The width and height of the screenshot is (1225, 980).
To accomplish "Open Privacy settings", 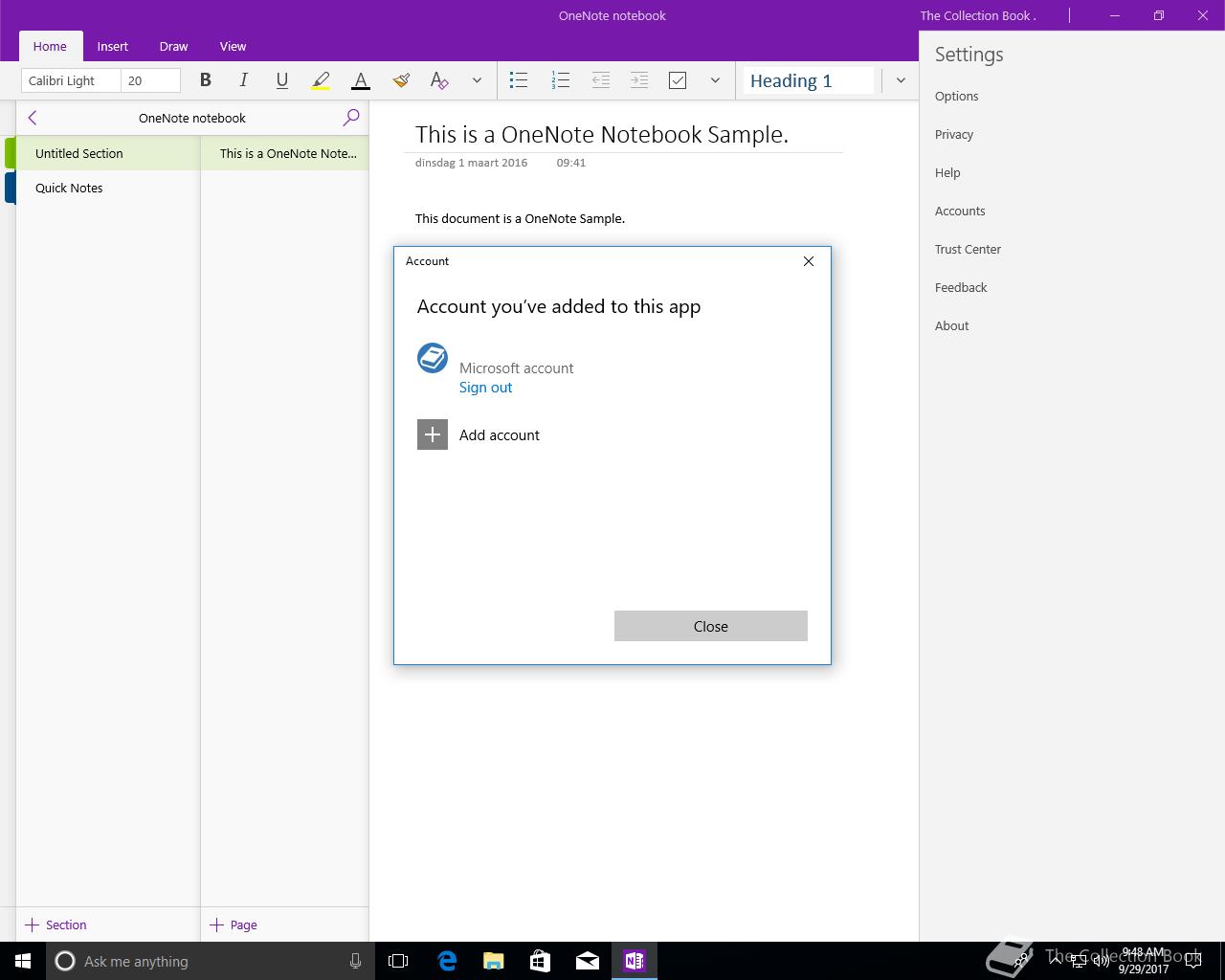I will [x=954, y=134].
